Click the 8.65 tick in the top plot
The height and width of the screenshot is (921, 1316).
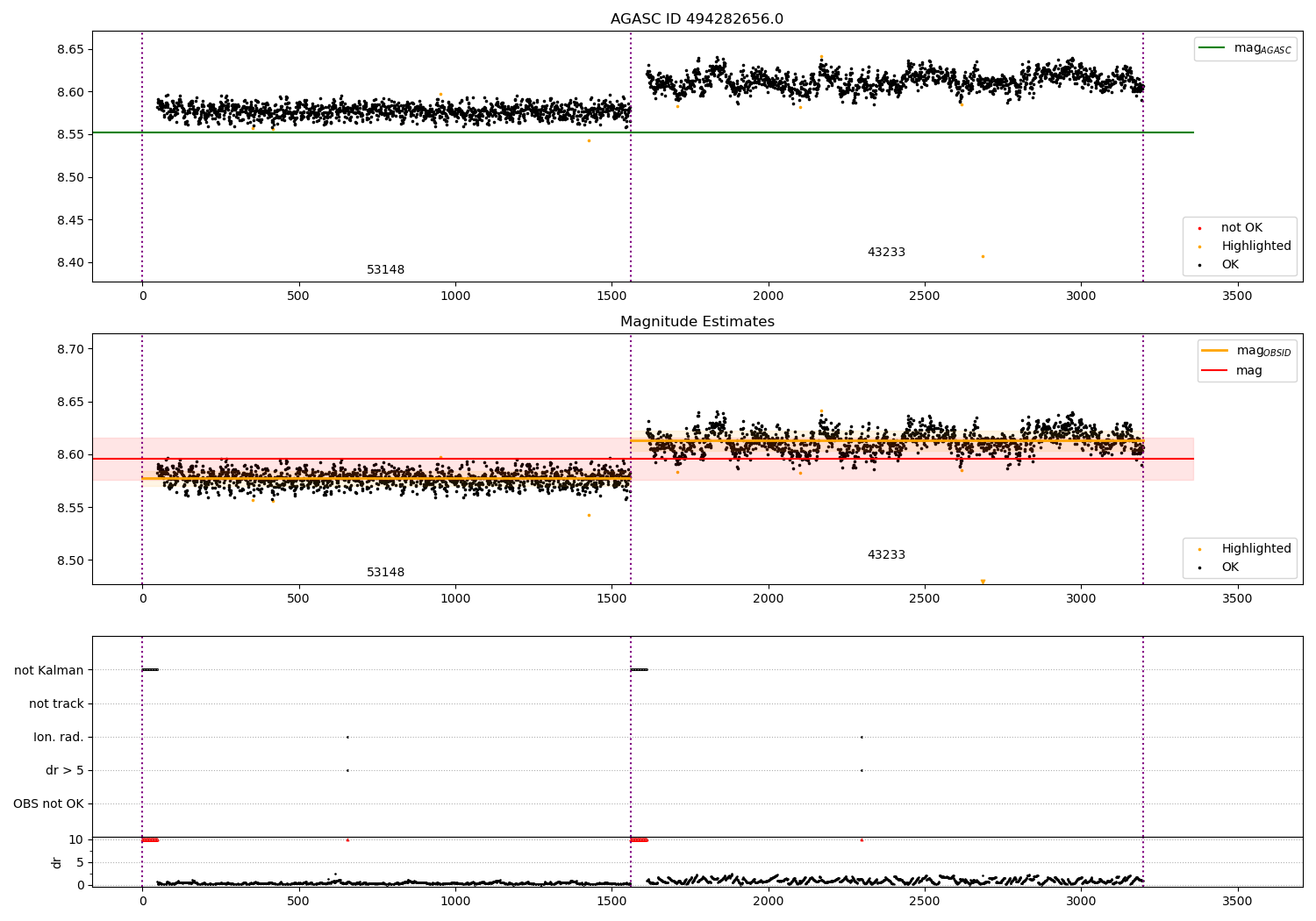coord(70,50)
